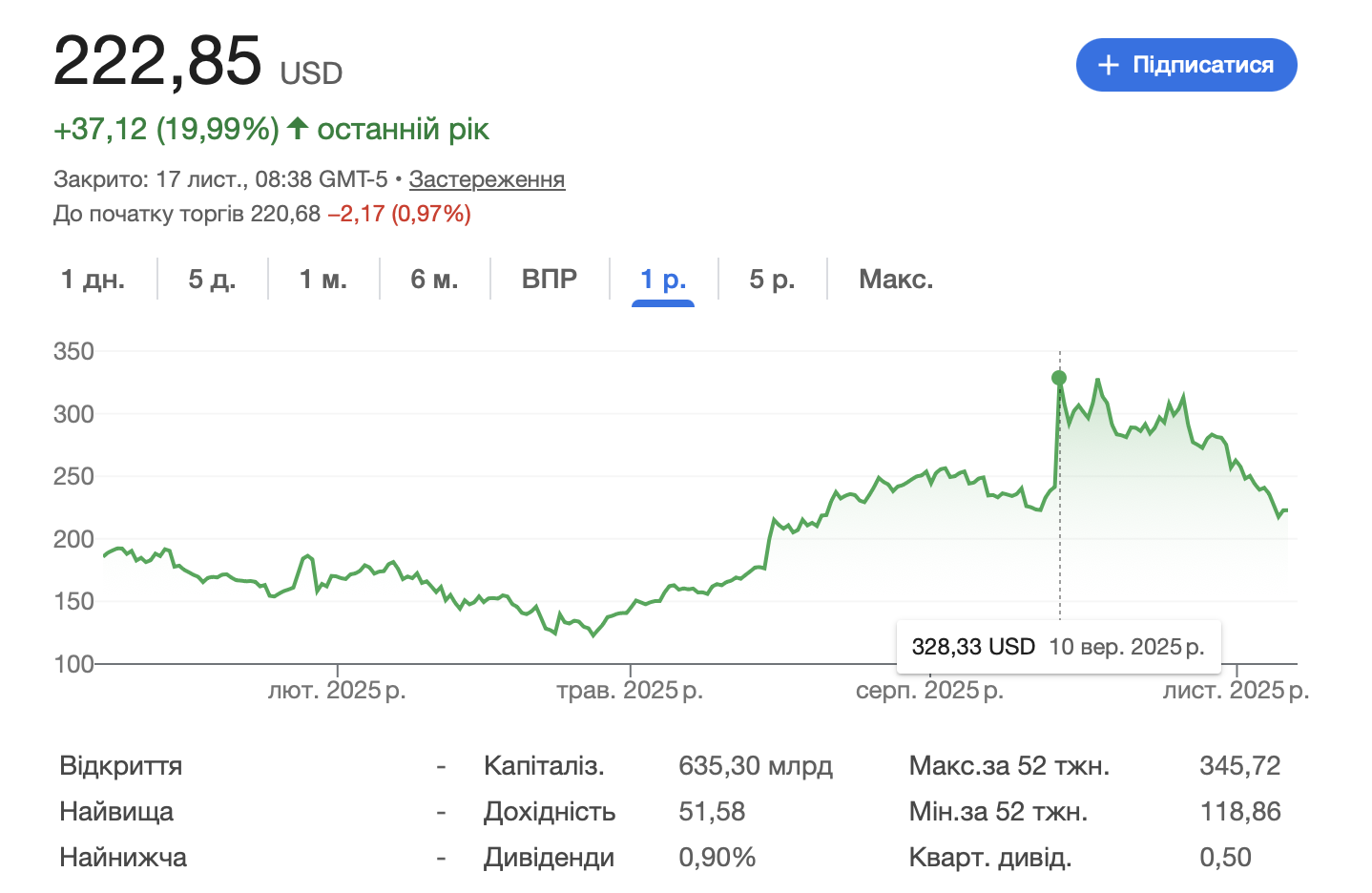Click the plus icon in Підписатися button
Viewport: 1372px width, 893px height.
point(1108,65)
